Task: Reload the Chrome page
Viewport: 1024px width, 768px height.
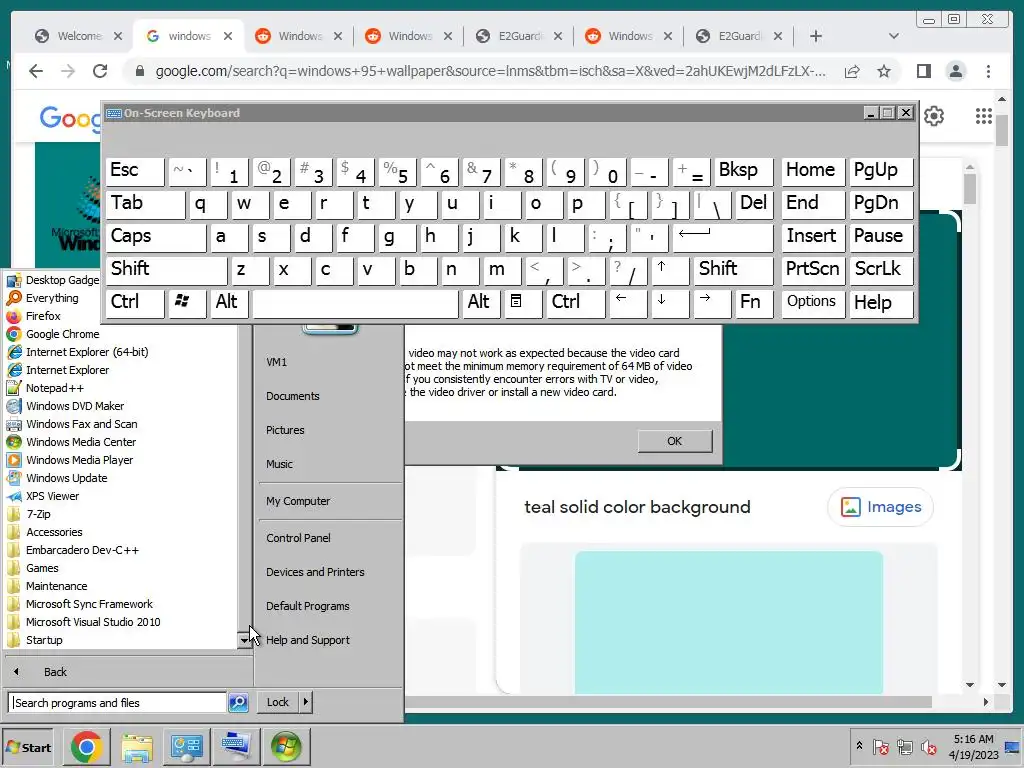Action: point(100,71)
